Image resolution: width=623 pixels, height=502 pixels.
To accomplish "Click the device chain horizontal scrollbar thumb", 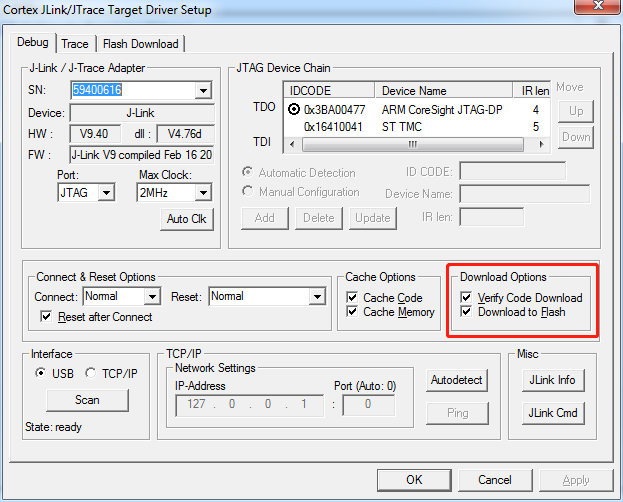I will (412, 144).
